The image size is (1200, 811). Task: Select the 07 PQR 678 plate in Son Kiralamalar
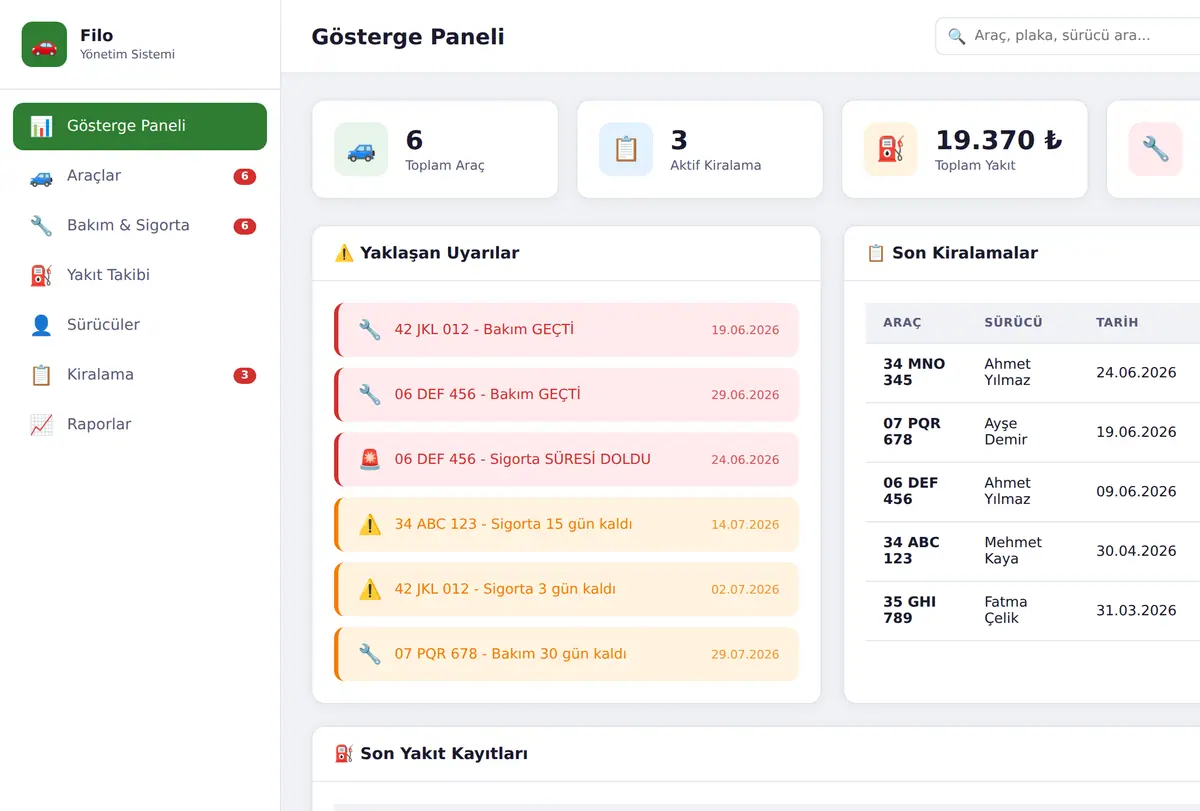[912, 432]
